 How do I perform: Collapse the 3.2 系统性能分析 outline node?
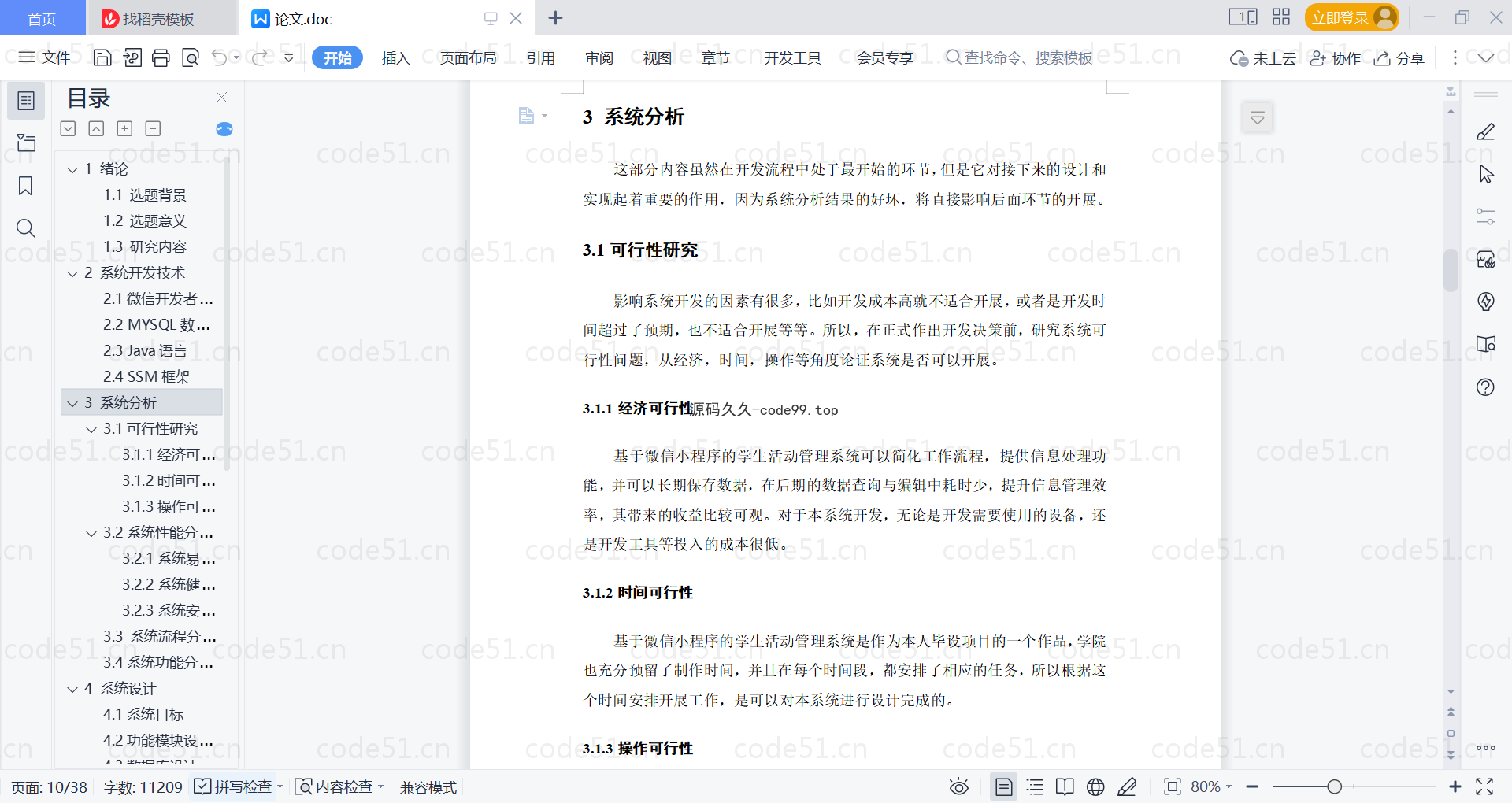[x=91, y=533]
